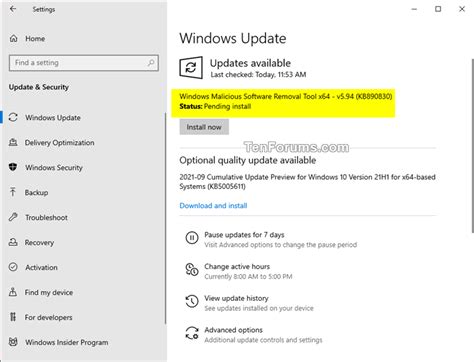
Task: Click the pause updates circle icon
Action: 192,238
